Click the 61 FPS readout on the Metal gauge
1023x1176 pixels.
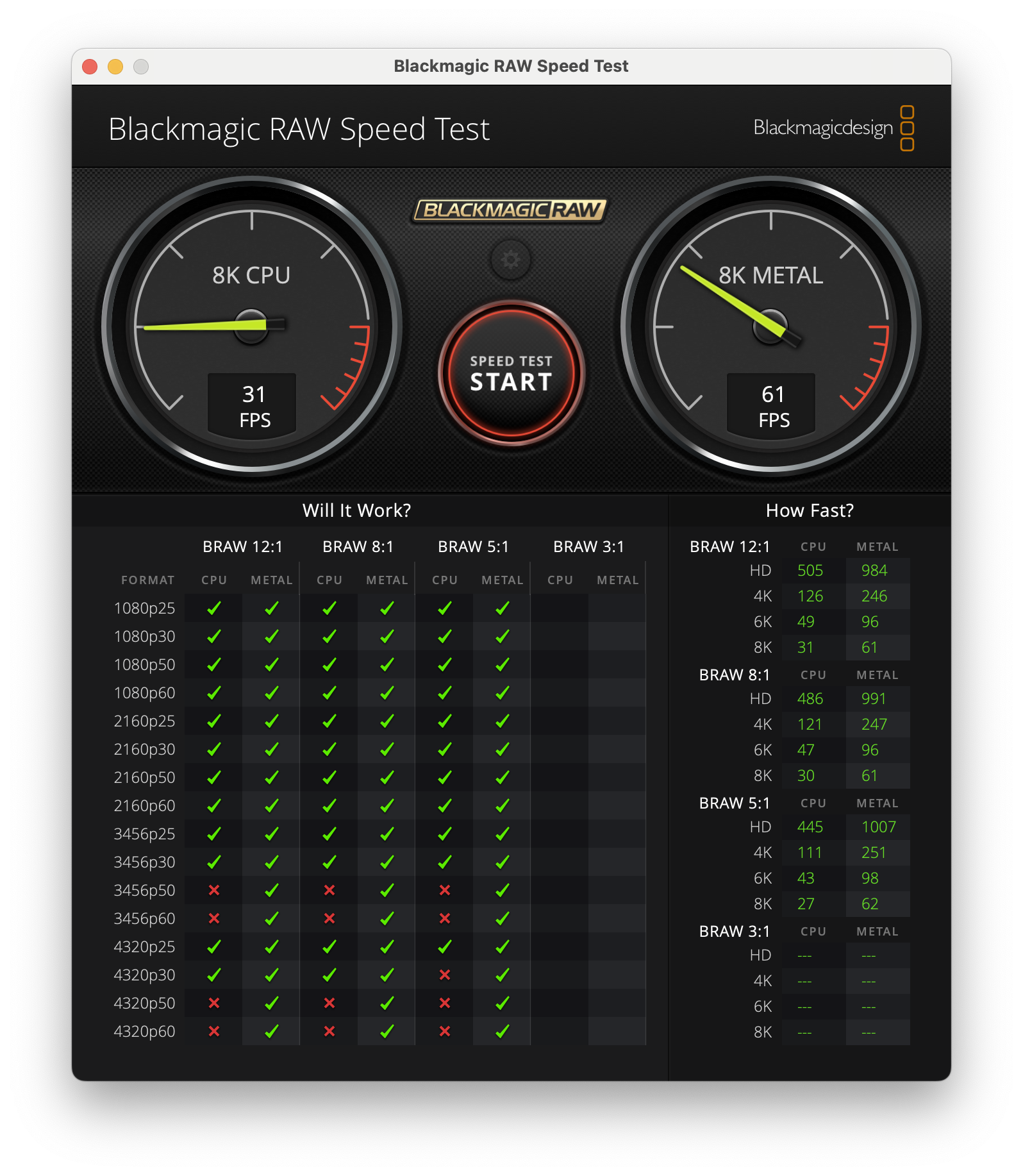[771, 406]
